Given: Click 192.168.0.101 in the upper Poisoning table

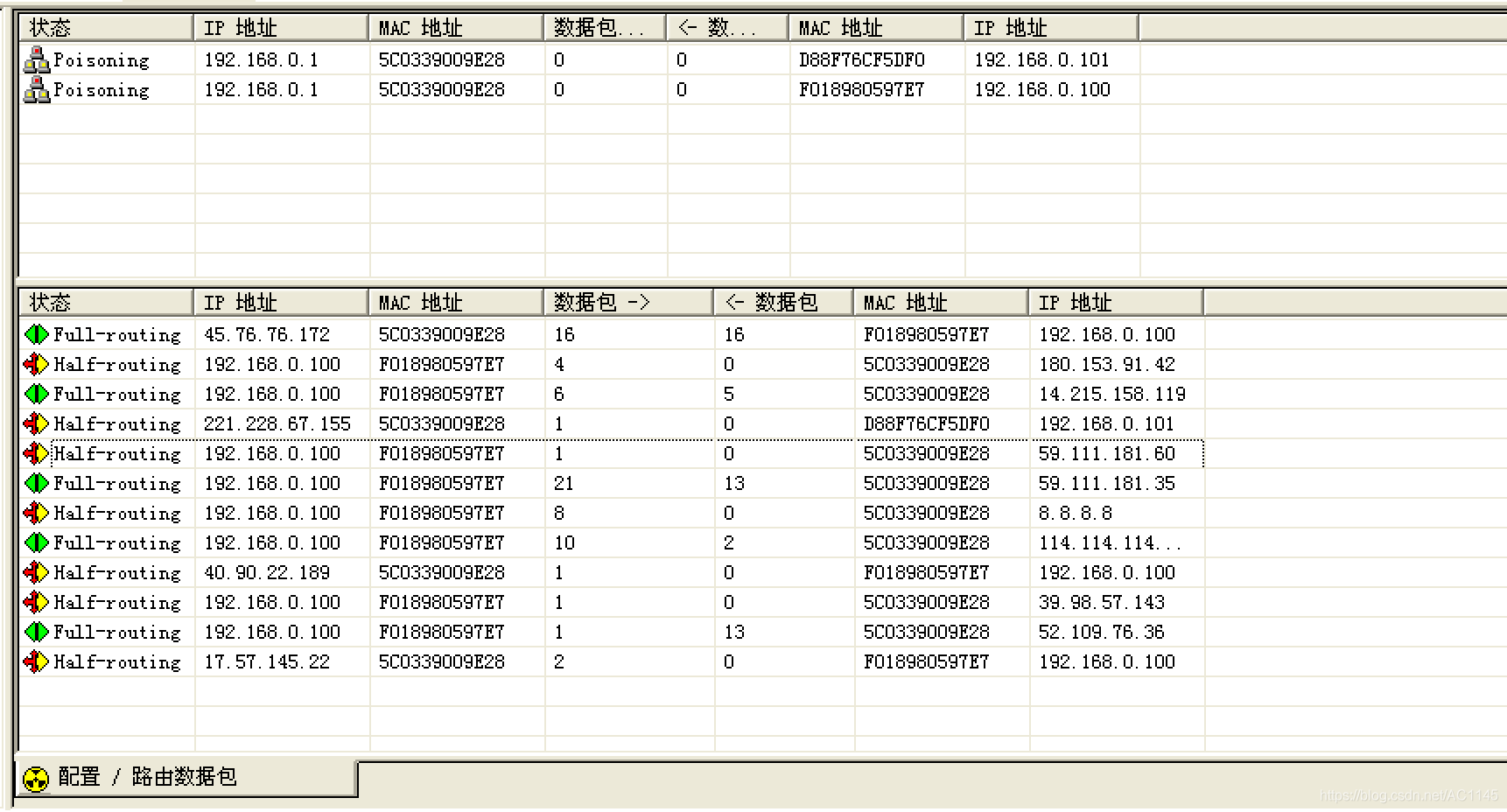Looking at the screenshot, I should coord(1041,59).
